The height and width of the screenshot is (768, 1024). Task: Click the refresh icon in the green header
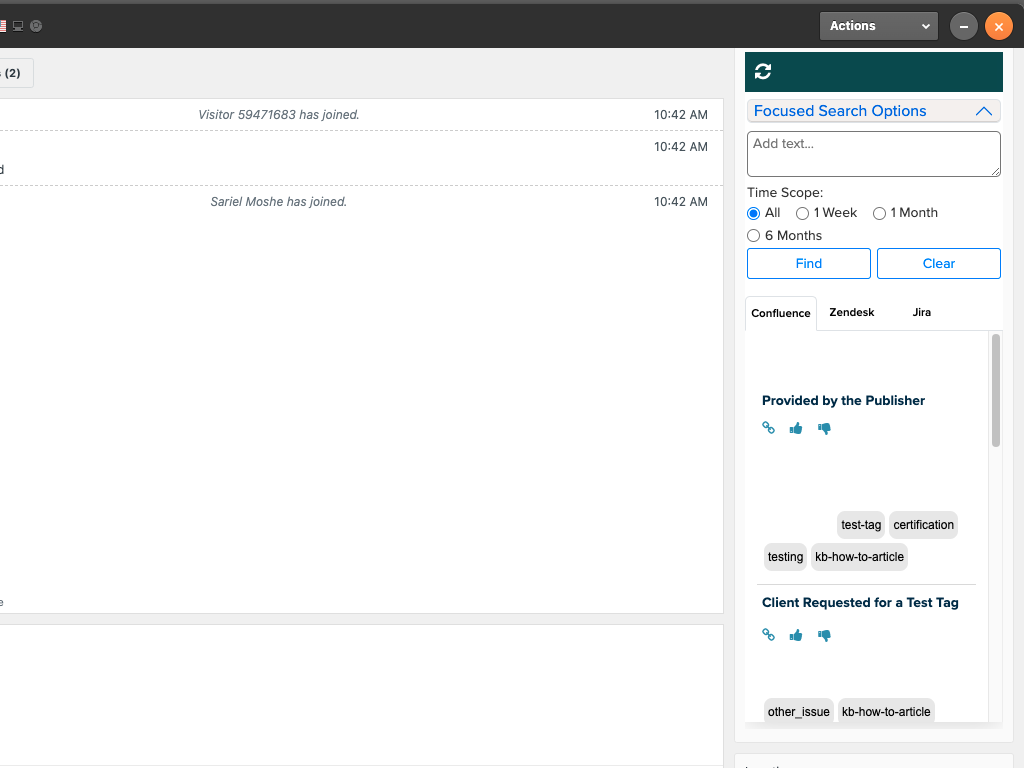(763, 71)
